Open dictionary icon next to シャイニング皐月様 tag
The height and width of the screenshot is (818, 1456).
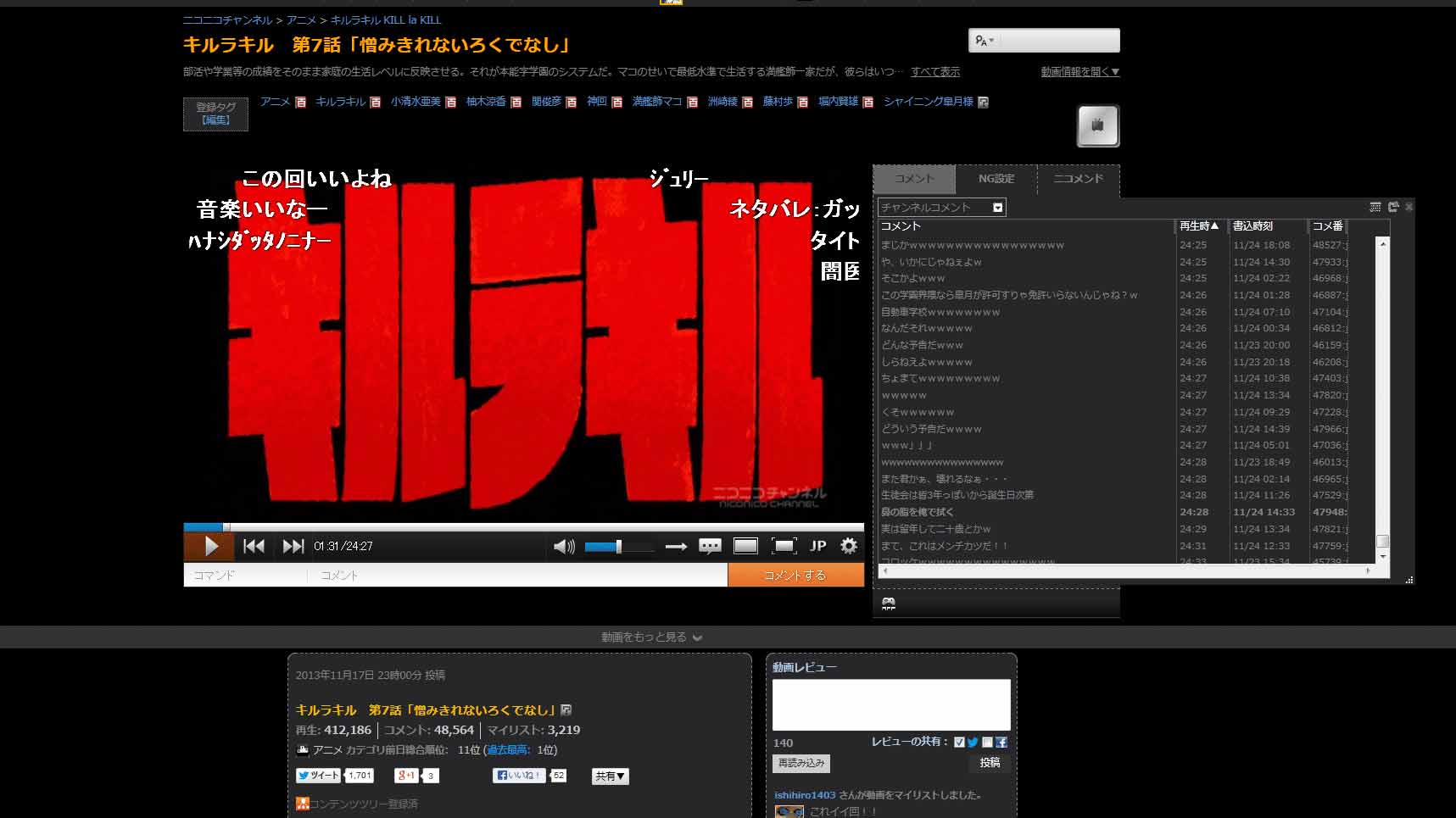[983, 103]
